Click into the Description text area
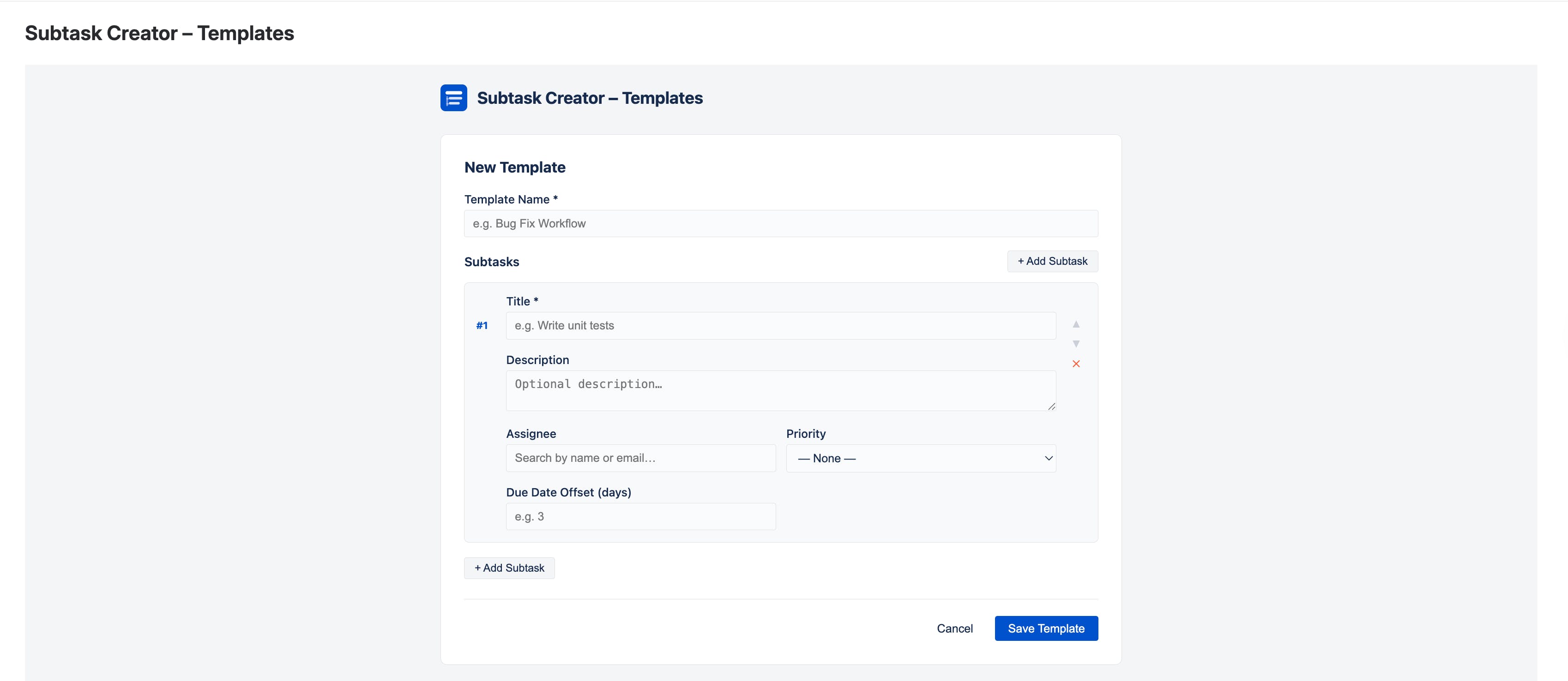Screen dimensions: 1568x681 [781, 391]
